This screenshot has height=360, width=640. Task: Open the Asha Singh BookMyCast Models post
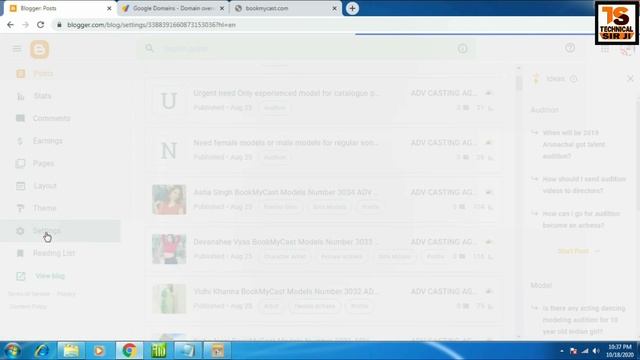pyautogui.click(x=286, y=192)
